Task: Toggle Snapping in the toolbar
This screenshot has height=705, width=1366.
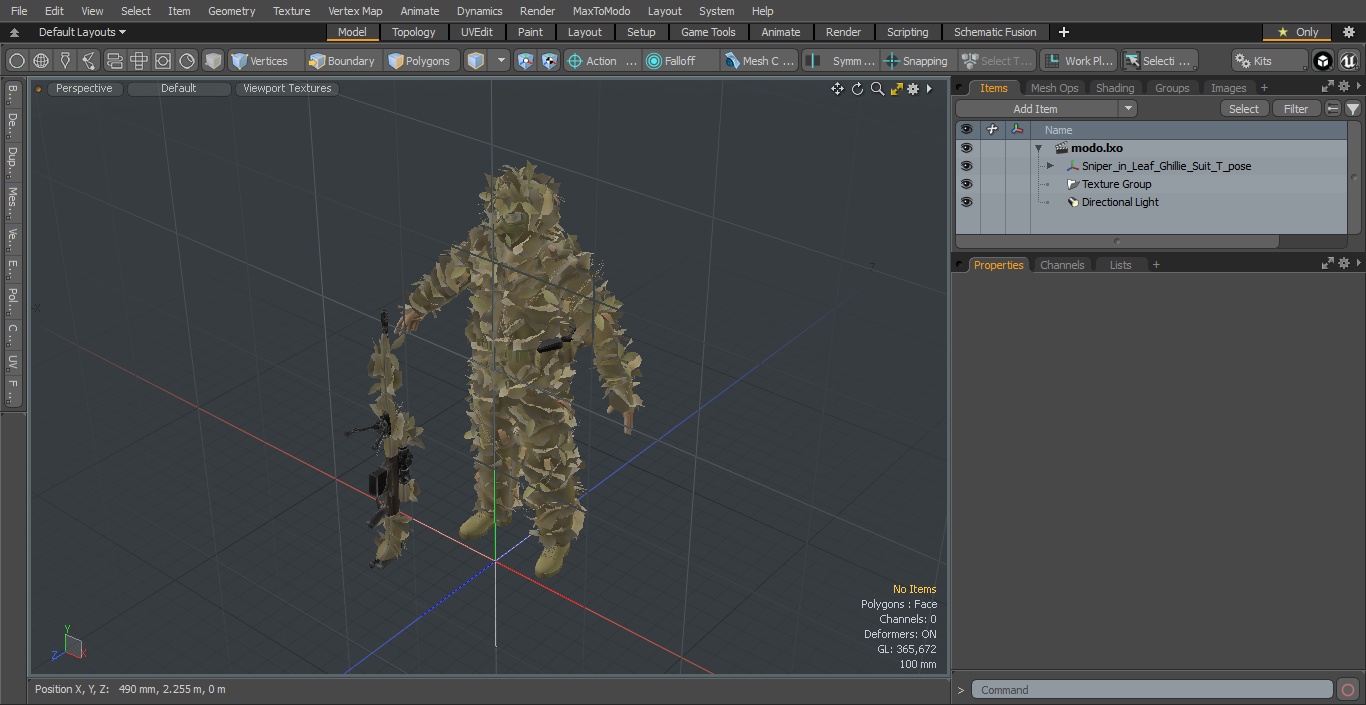Action: [x=916, y=61]
